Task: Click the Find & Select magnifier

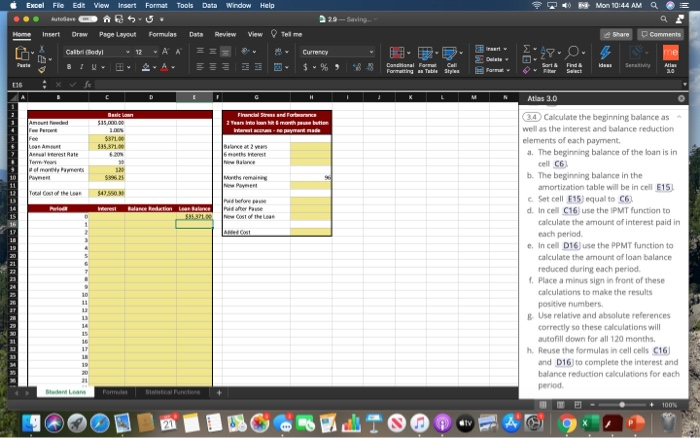Action: click(574, 59)
